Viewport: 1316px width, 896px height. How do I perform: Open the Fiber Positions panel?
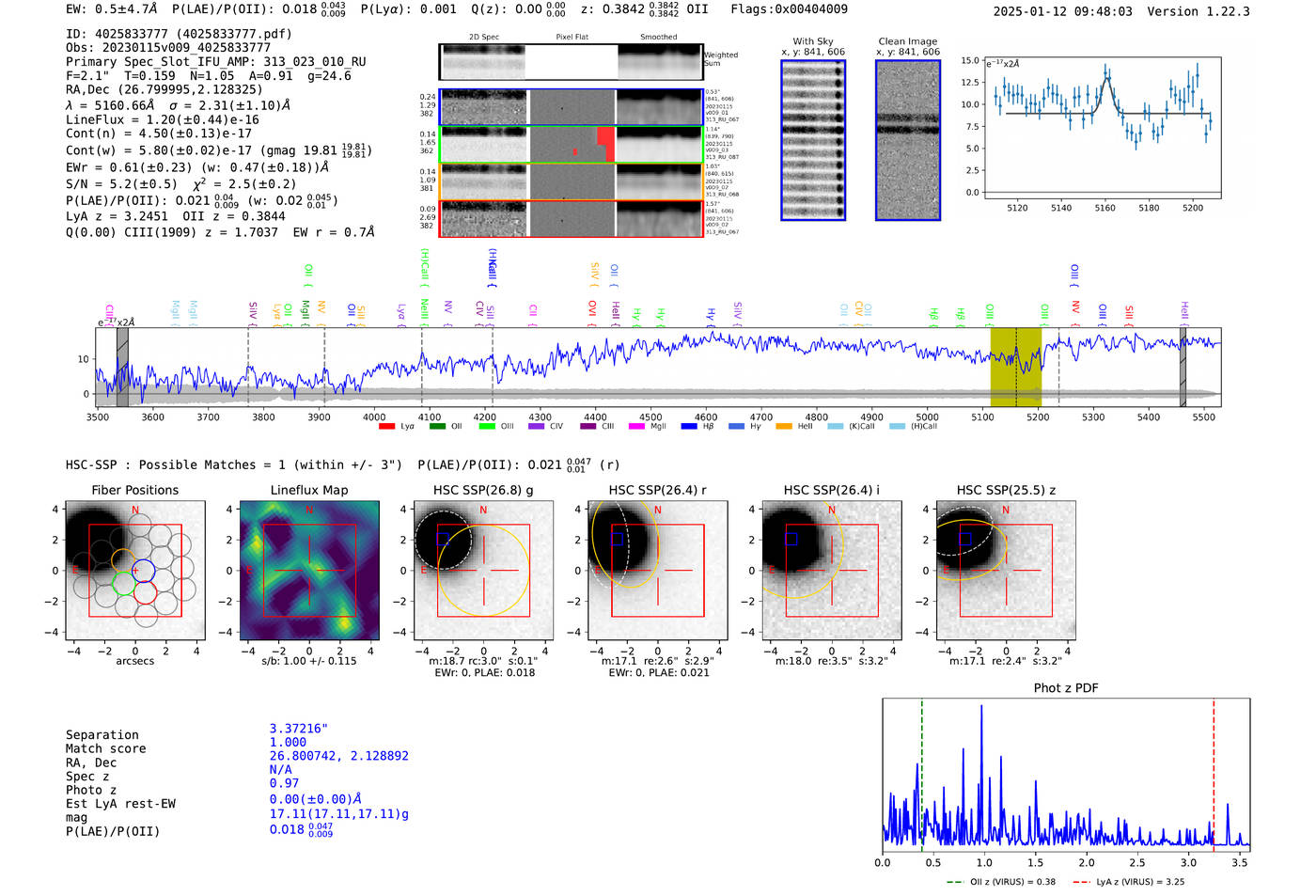tap(134, 570)
